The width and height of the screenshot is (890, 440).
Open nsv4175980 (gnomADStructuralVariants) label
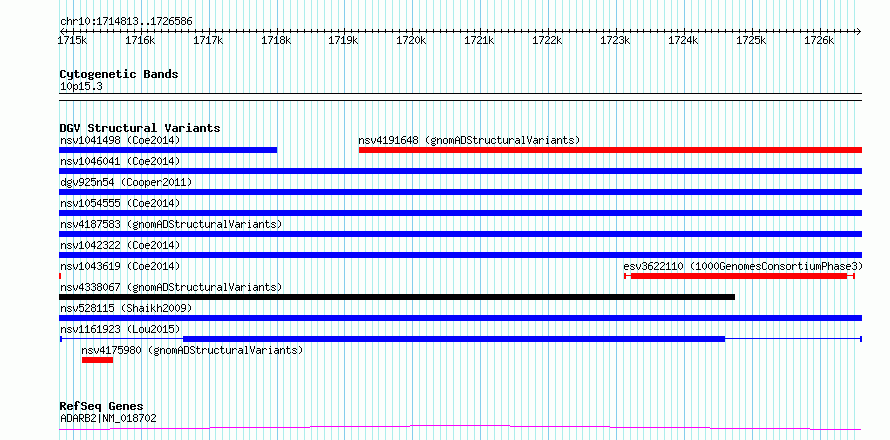click(x=192, y=350)
